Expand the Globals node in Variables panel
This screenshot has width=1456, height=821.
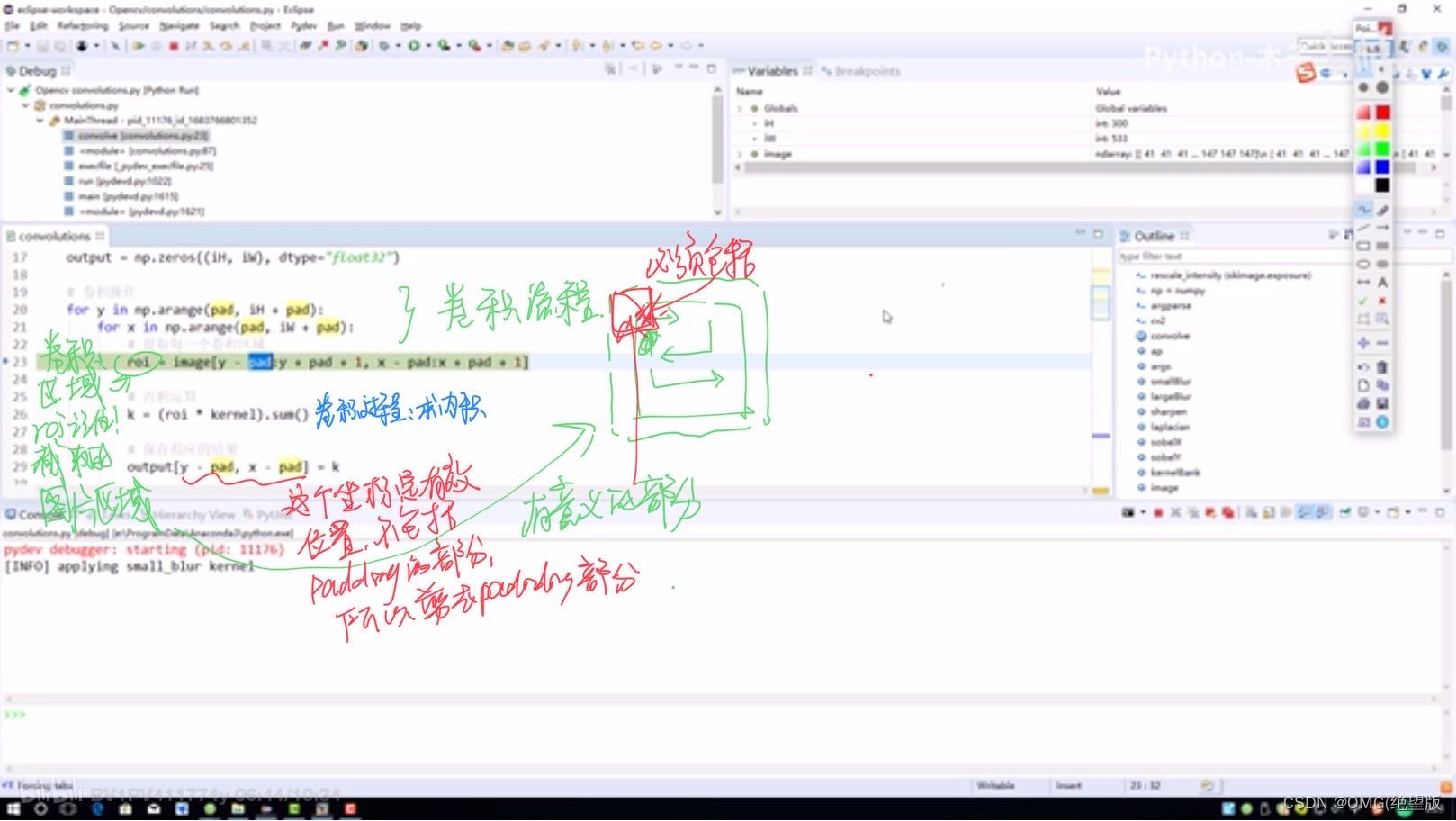click(x=739, y=108)
